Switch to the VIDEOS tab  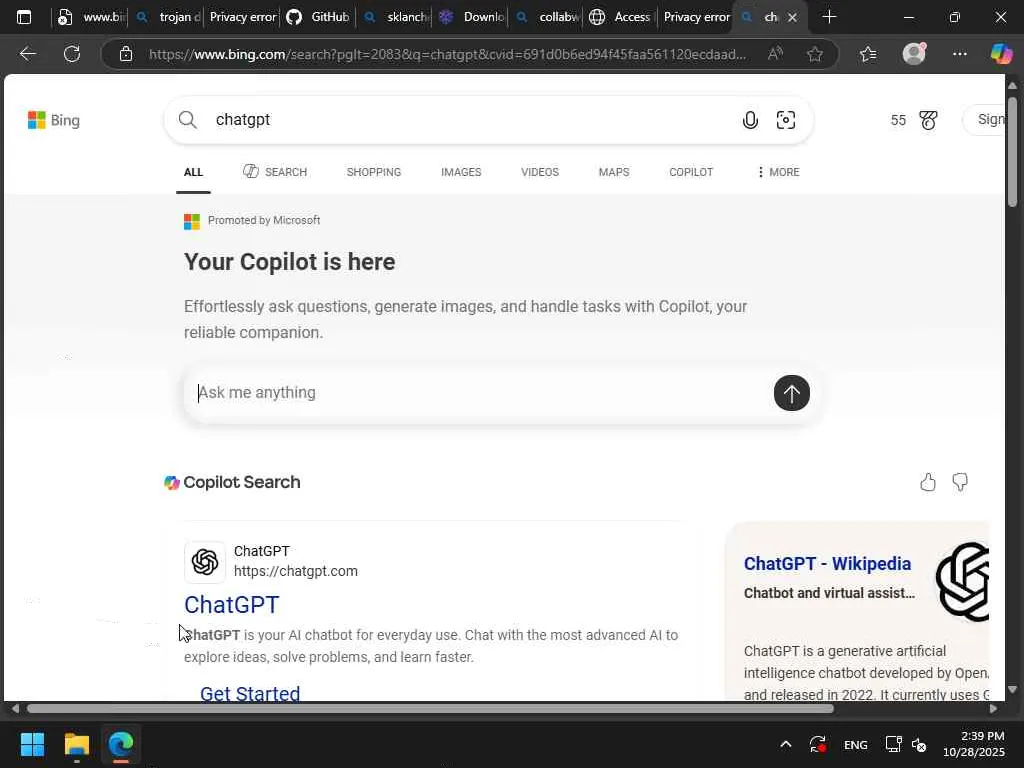540,172
